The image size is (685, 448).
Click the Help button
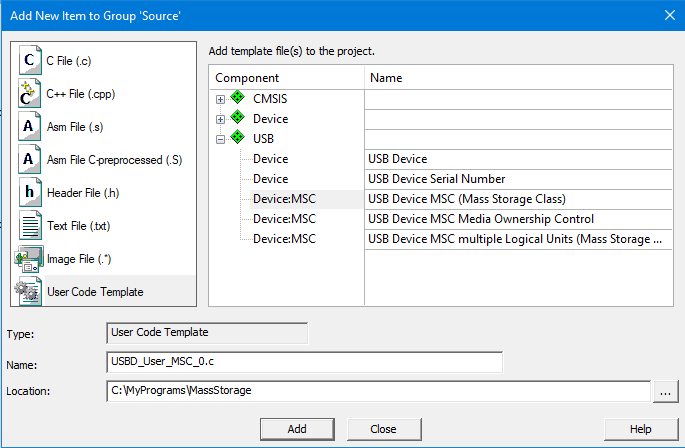pos(640,429)
